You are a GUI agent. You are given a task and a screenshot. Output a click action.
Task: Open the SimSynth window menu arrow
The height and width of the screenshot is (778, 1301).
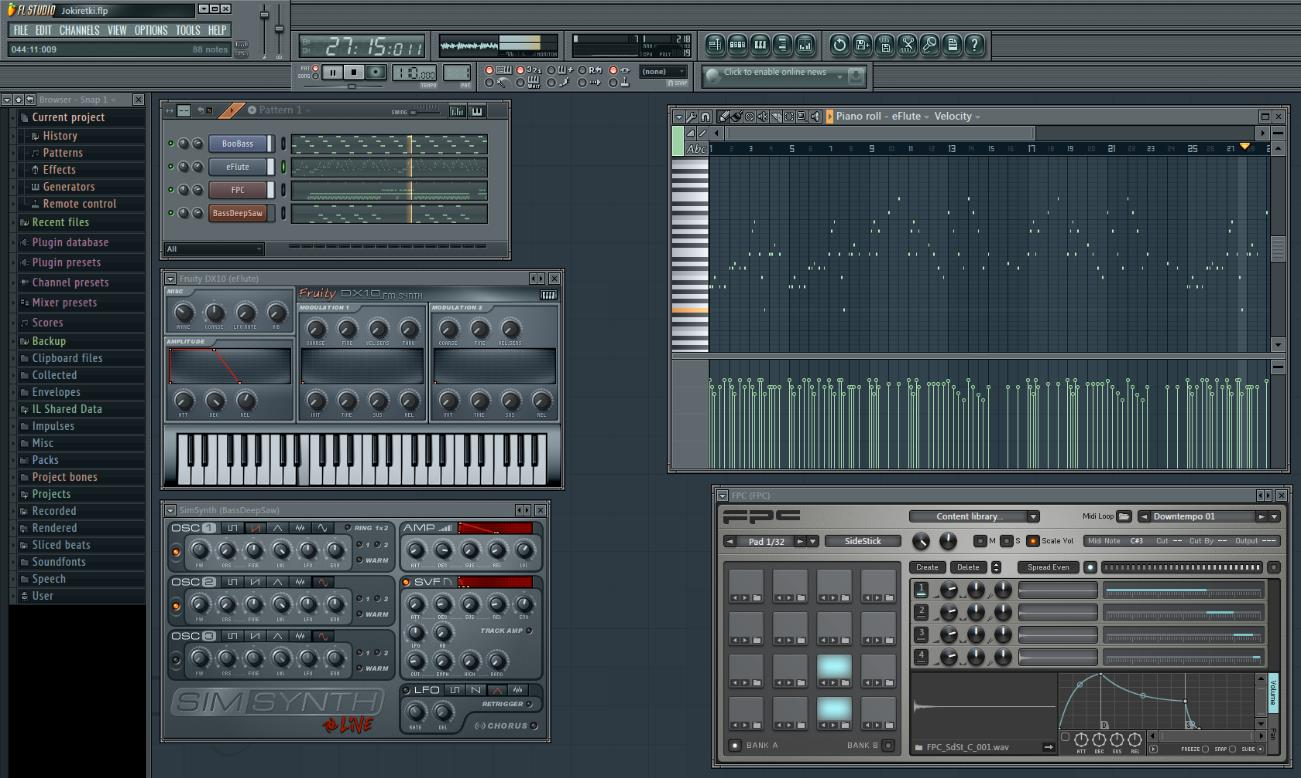click(x=170, y=510)
